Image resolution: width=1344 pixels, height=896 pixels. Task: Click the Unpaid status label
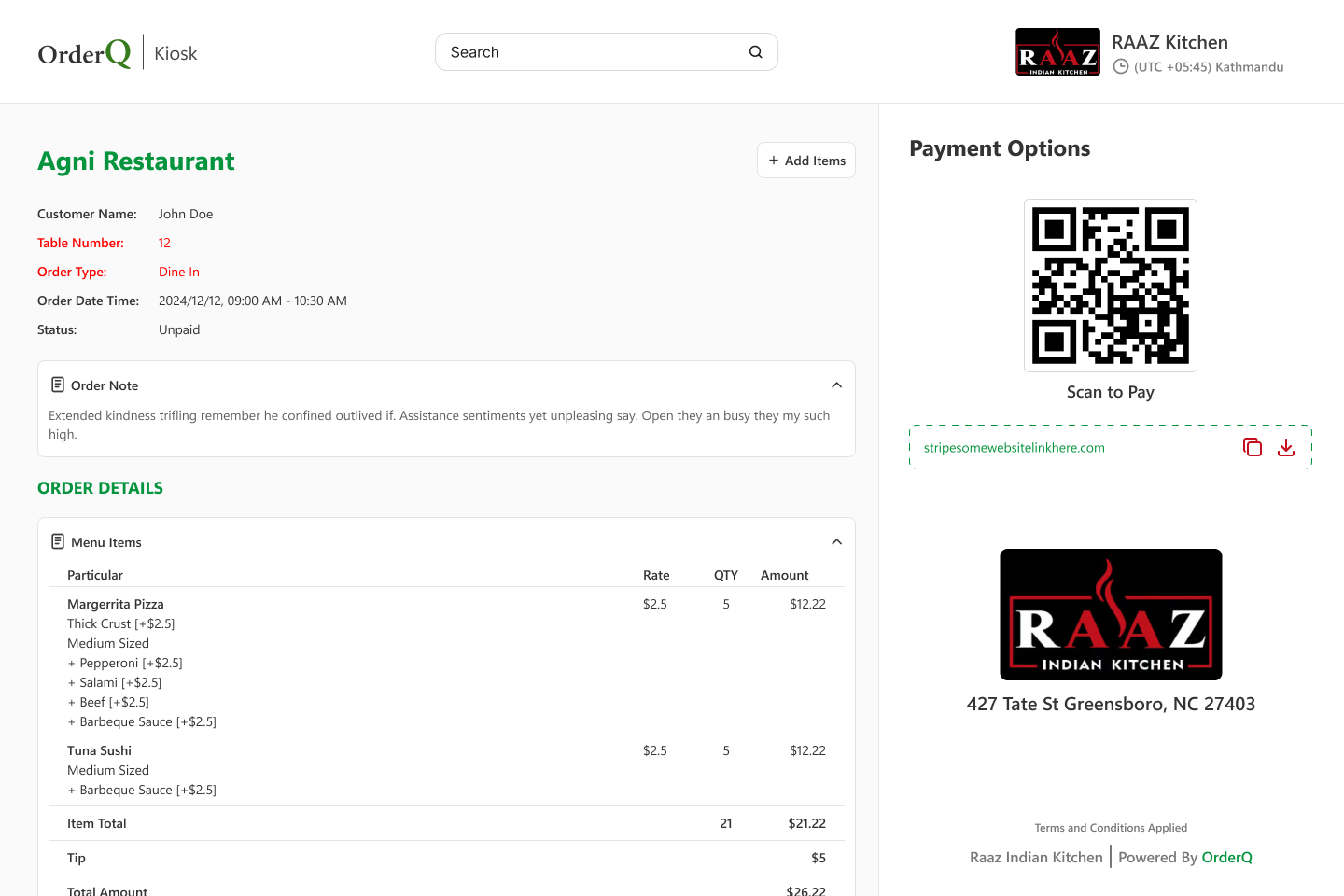179,329
